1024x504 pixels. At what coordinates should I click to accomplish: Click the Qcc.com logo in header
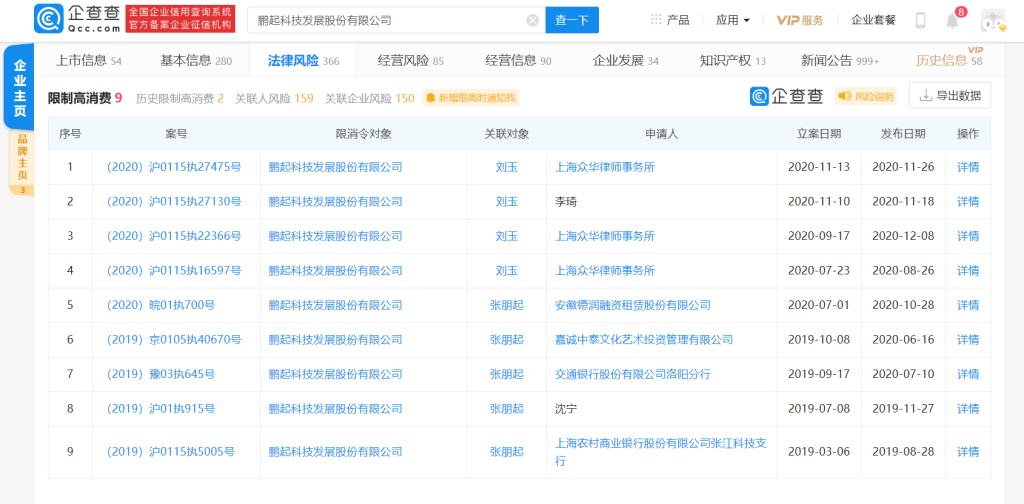point(77,19)
